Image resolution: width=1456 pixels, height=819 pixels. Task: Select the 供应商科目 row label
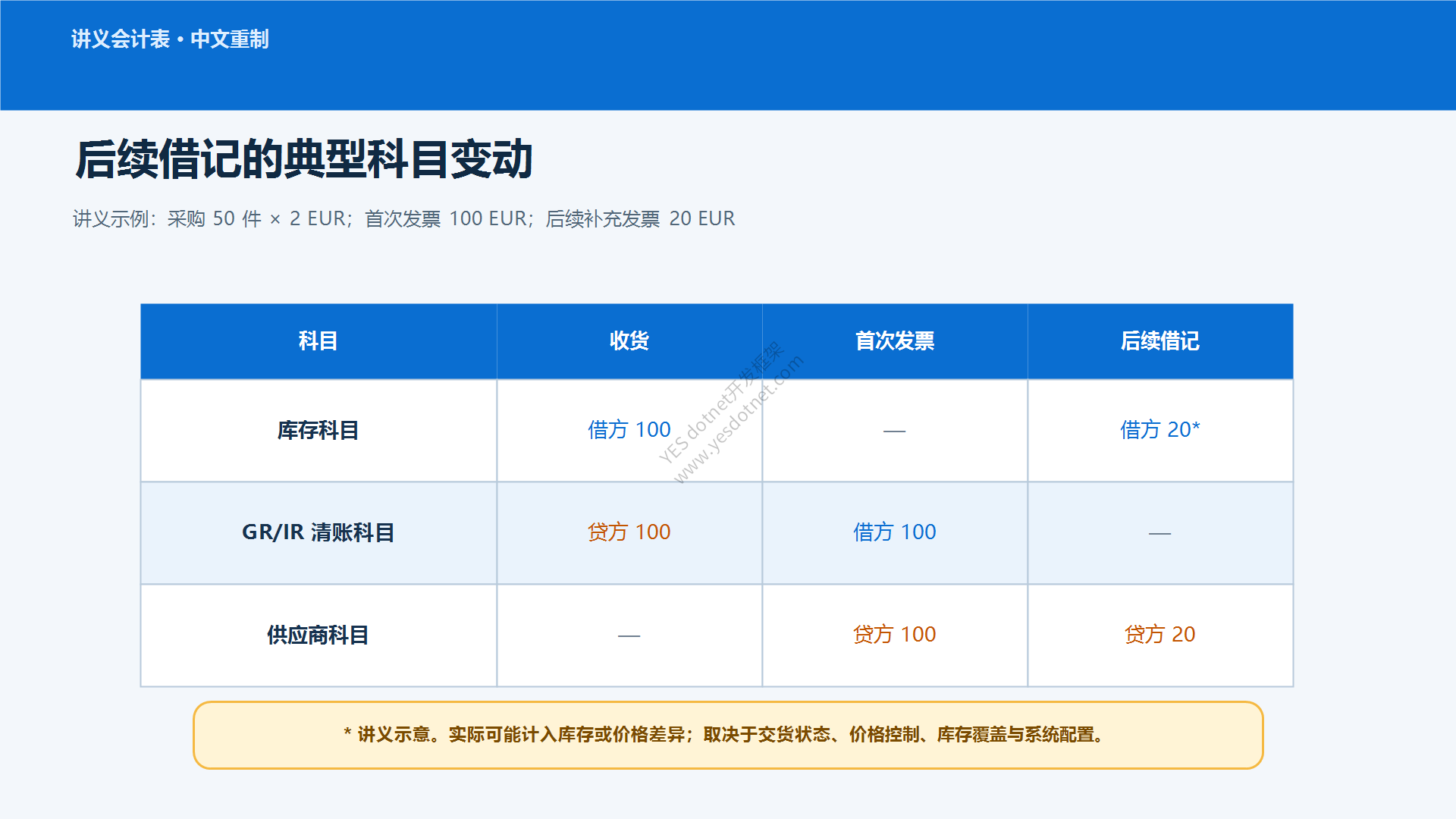tap(318, 635)
